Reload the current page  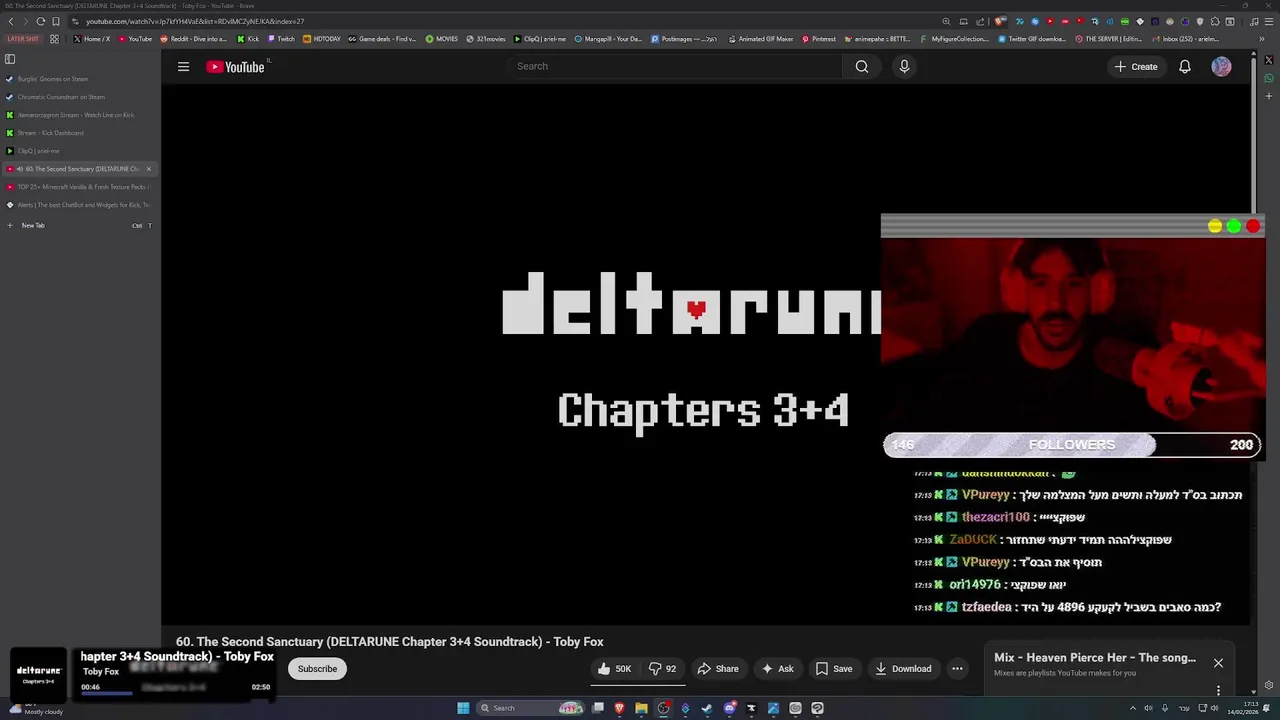[x=40, y=21]
